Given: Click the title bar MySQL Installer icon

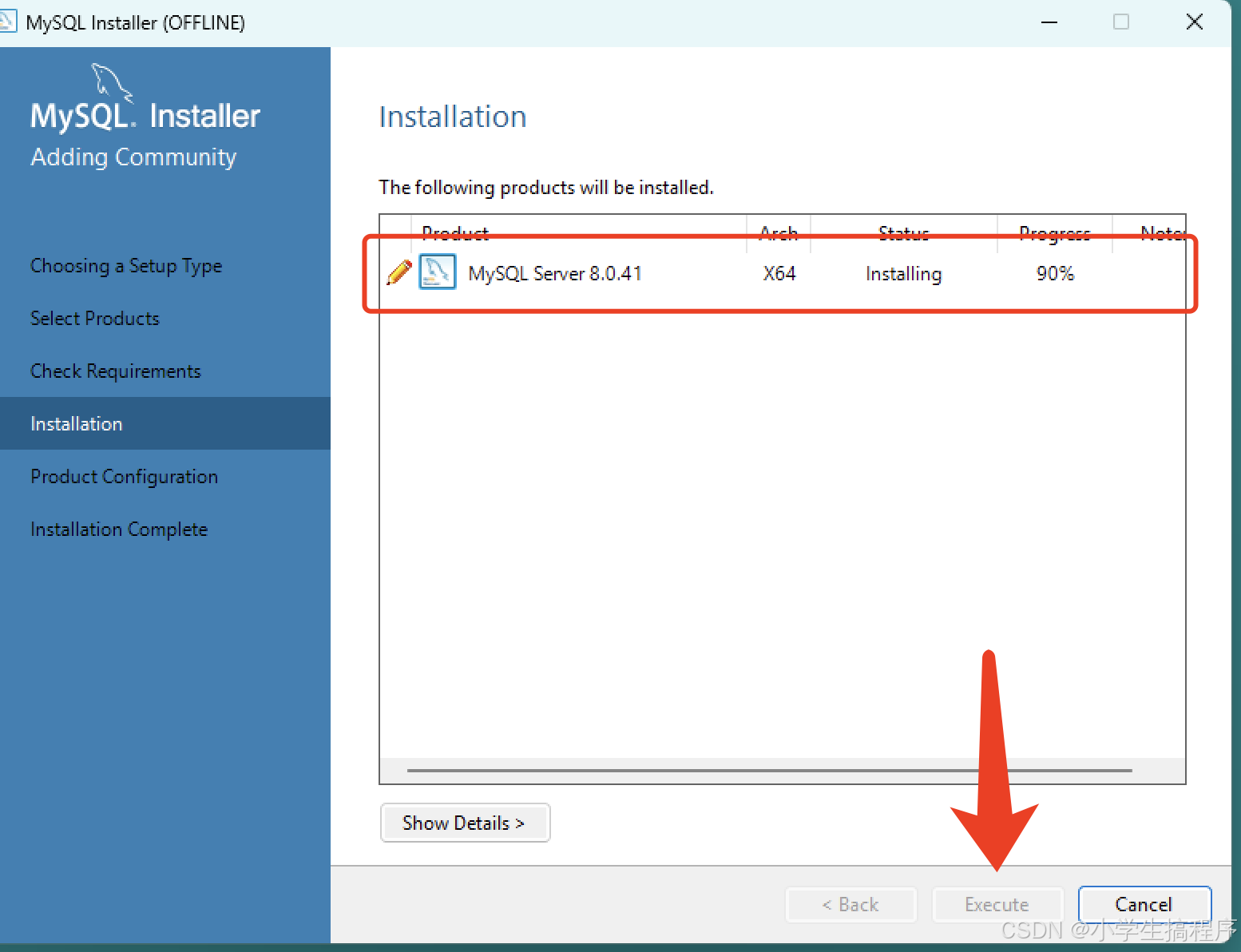Looking at the screenshot, I should tap(7, 22).
